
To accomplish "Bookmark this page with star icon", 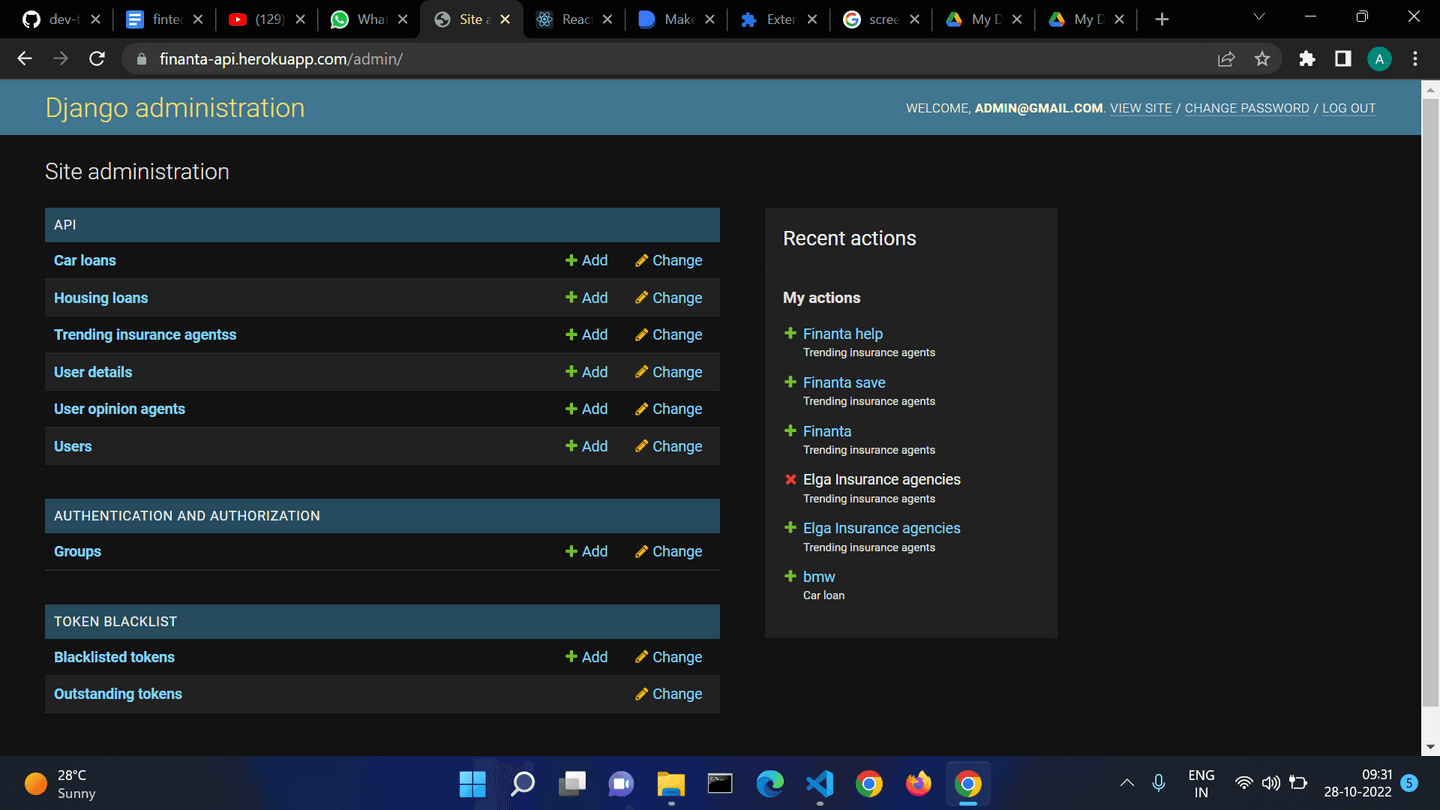I will pos(1262,59).
